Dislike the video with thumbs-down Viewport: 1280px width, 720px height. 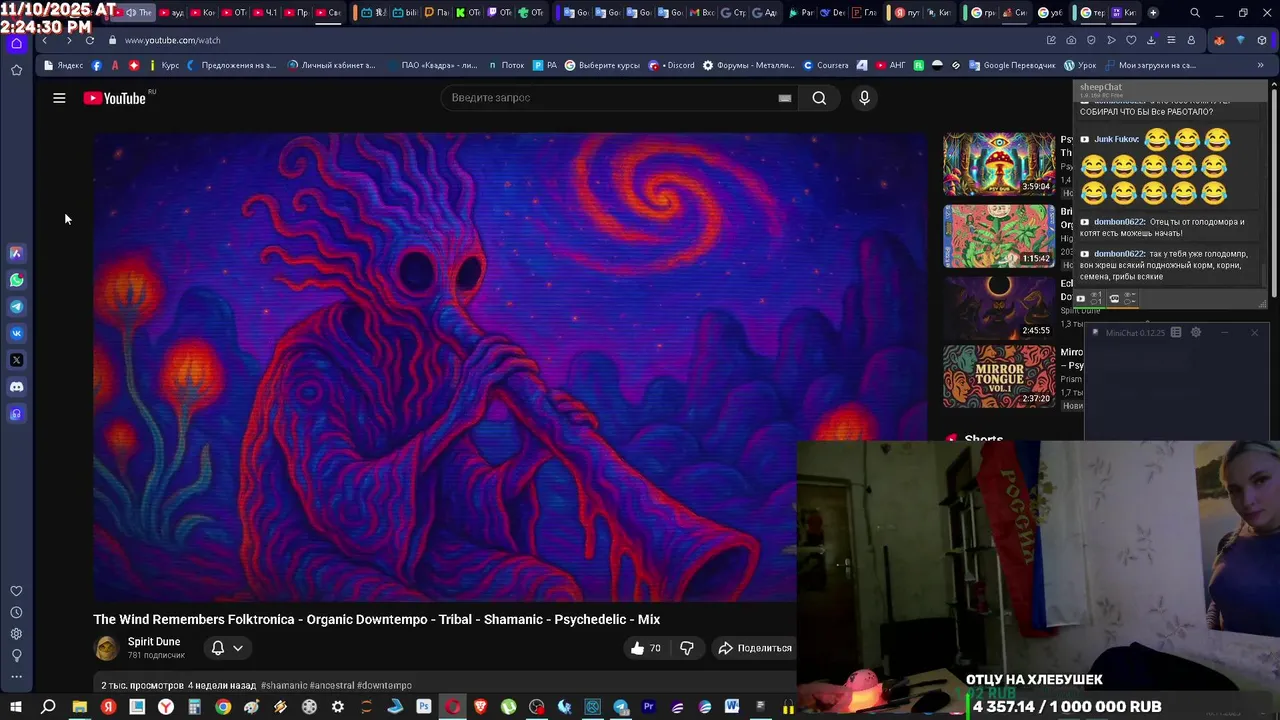[x=687, y=648]
